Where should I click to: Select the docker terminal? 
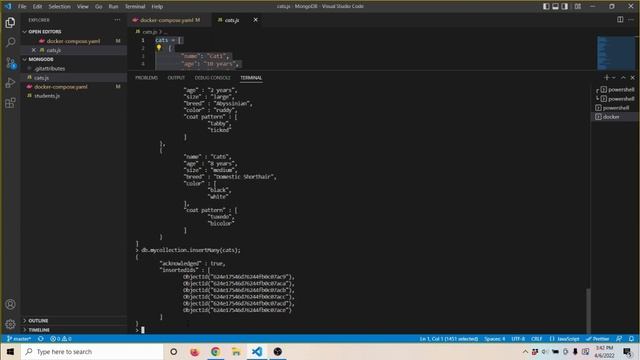pos(615,117)
